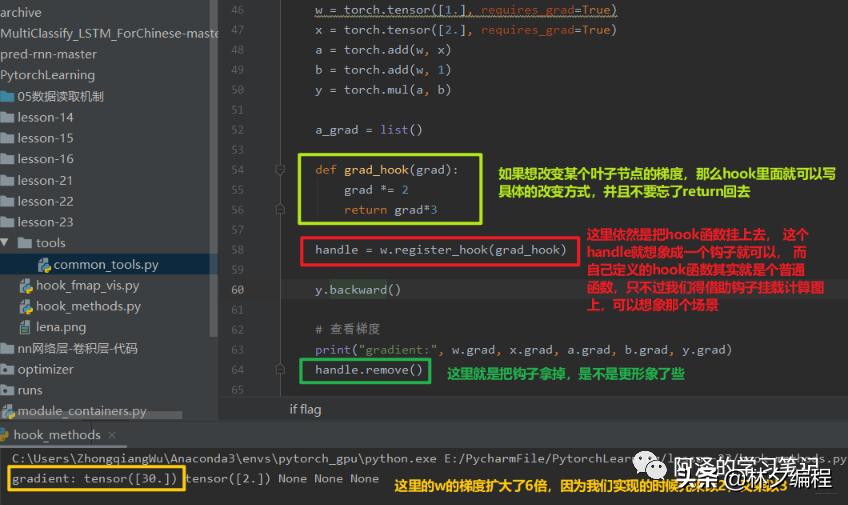
Task: Open hook_methods.py from the tree
Action: 88,307
